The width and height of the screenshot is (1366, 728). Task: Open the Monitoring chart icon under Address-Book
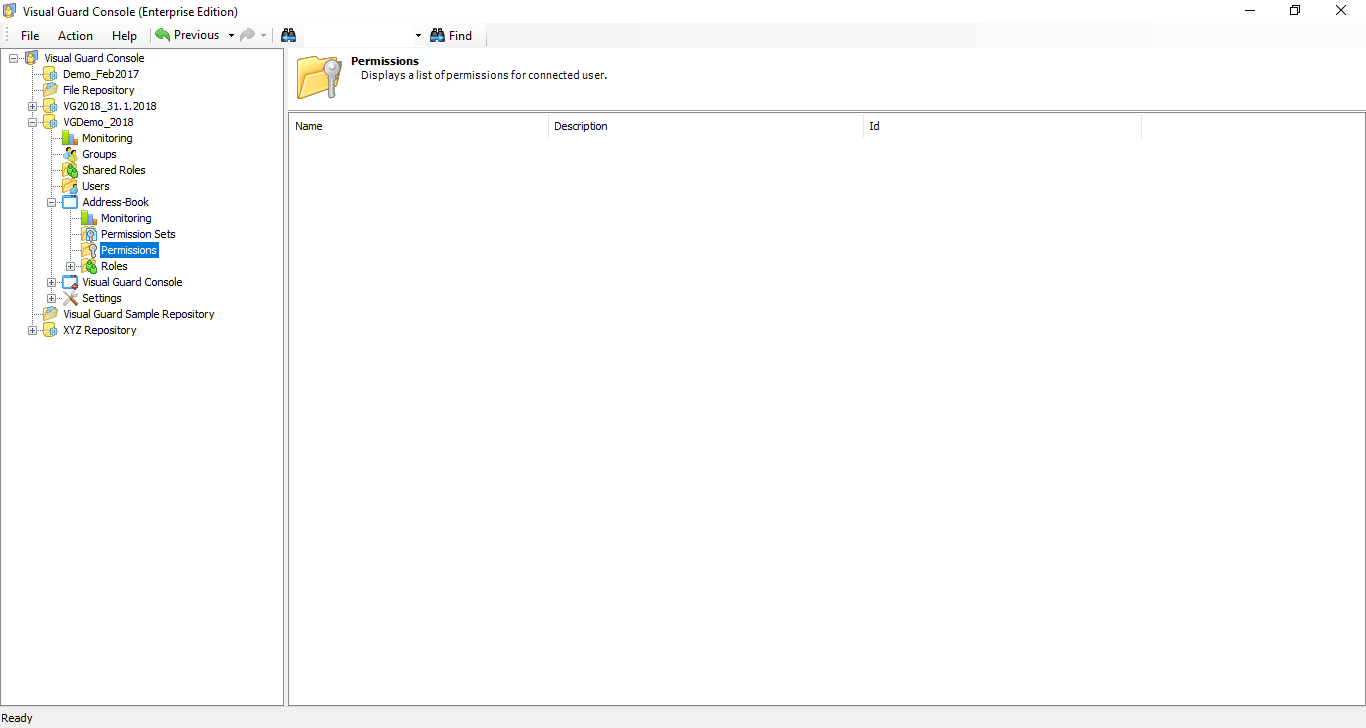coord(89,218)
